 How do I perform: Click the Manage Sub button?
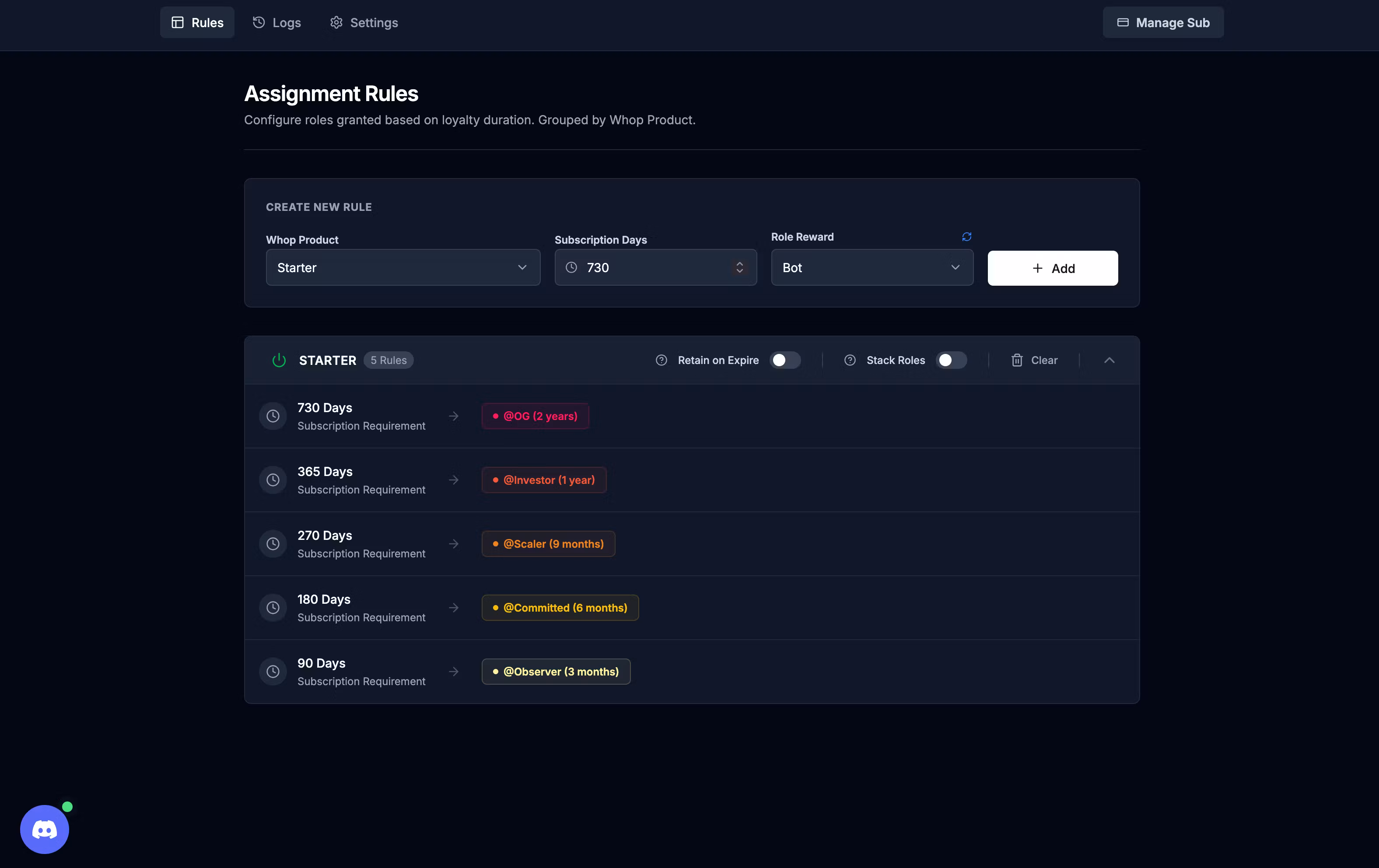1163,22
